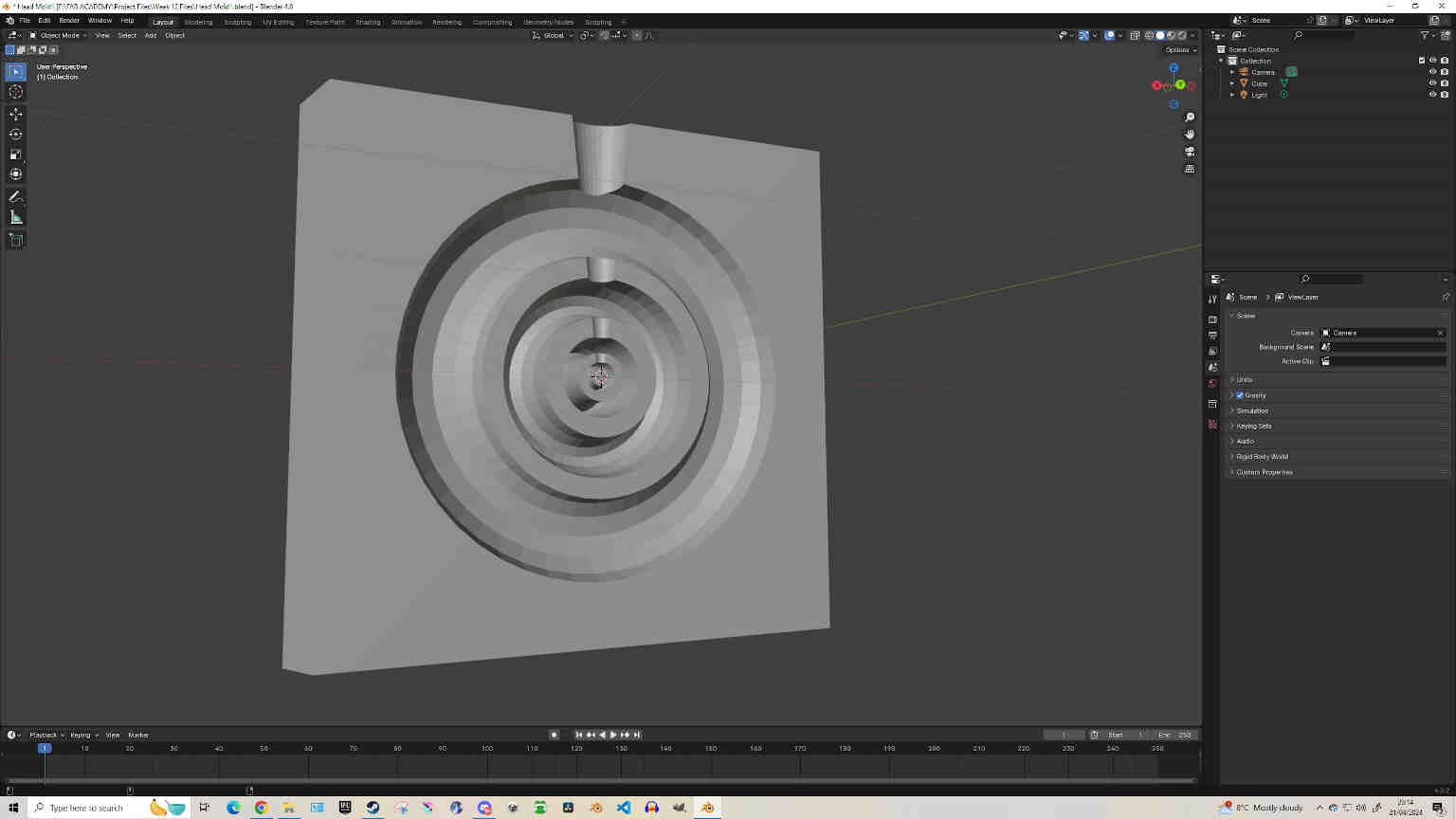Open the Object Mode dropdown

pyautogui.click(x=58, y=35)
